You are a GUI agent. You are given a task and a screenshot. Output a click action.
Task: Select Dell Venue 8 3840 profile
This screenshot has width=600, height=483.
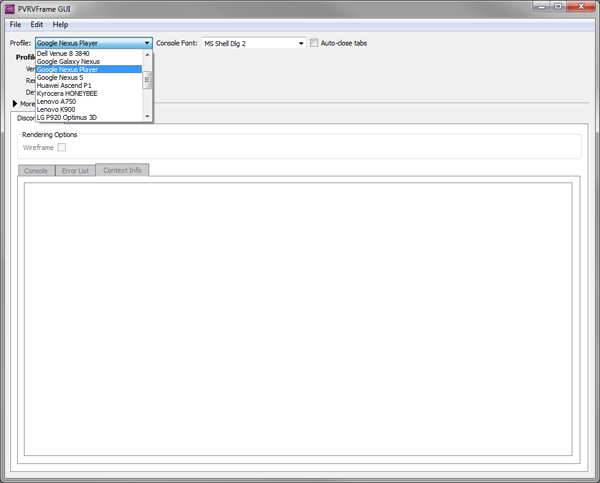[89, 54]
